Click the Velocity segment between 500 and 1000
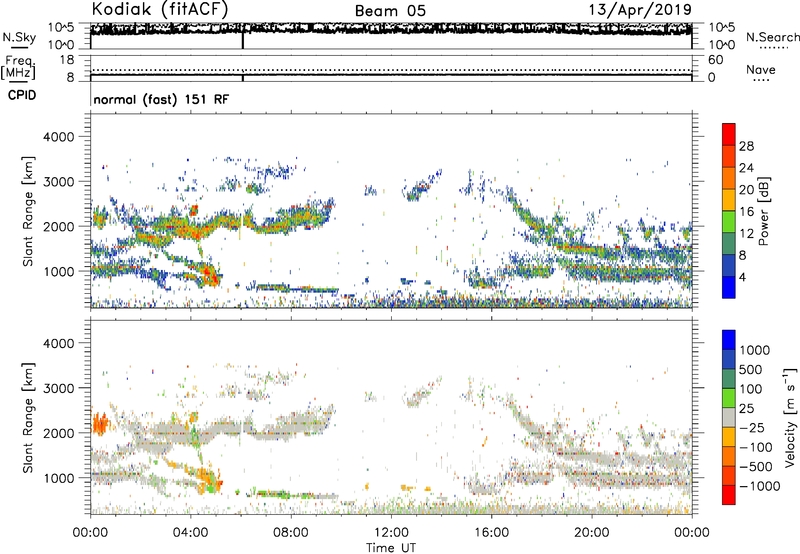 [x=729, y=359]
